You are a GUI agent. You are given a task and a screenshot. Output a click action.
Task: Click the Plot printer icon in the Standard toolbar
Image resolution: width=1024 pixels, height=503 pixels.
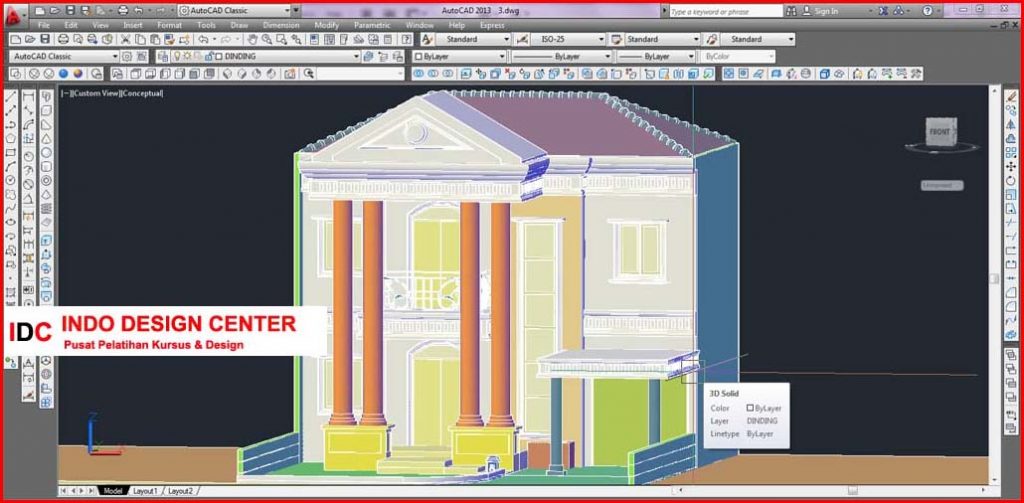point(63,39)
